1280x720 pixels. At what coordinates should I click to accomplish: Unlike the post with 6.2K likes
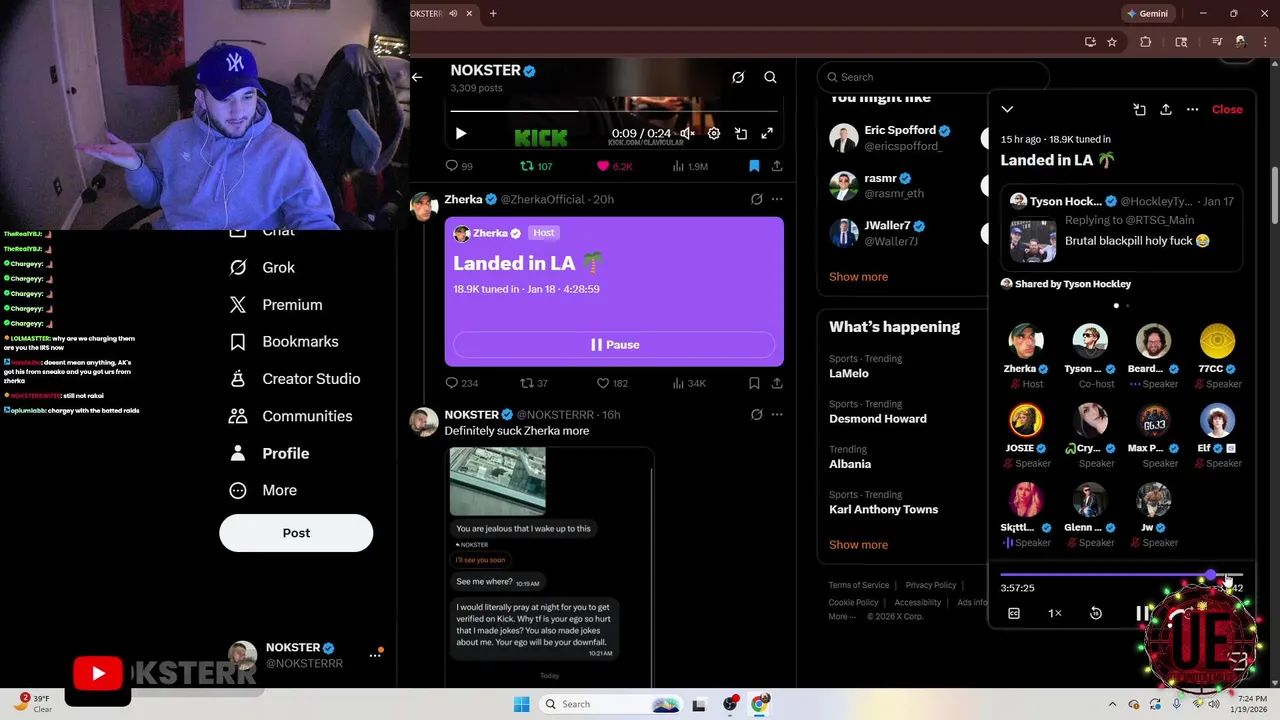[615, 166]
